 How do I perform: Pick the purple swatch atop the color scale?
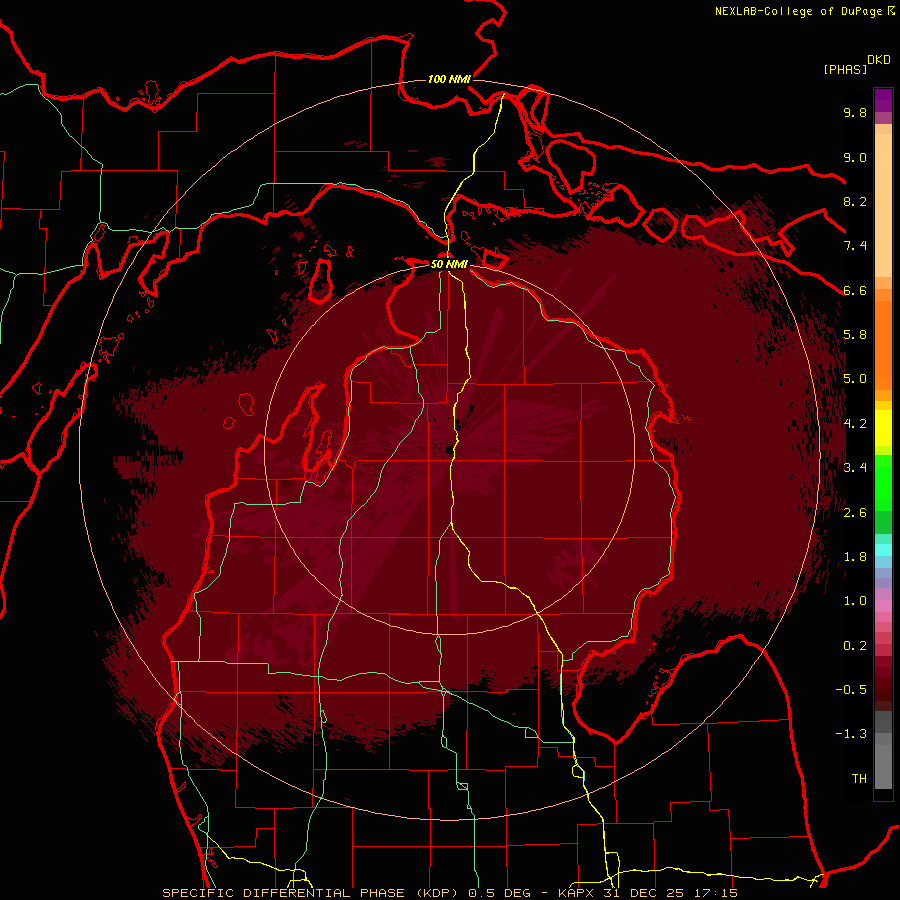click(x=883, y=100)
